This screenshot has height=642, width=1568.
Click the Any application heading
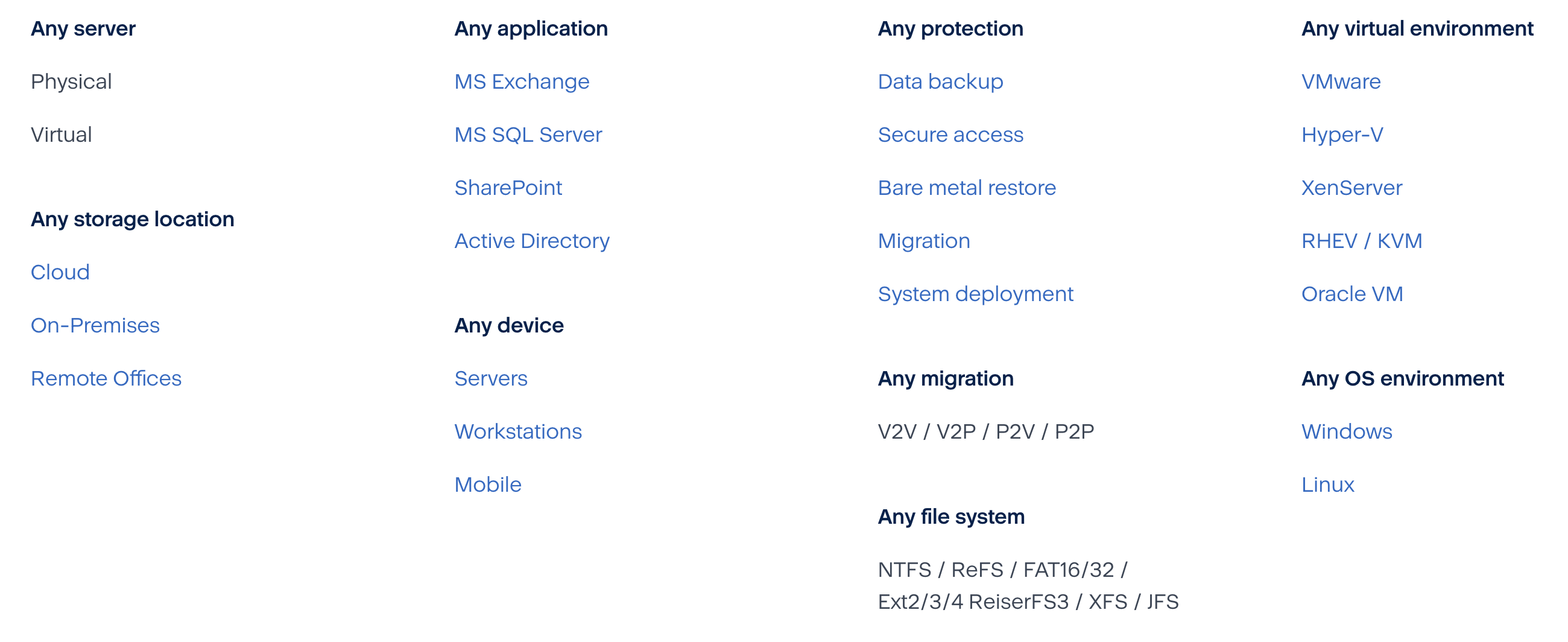(x=531, y=29)
